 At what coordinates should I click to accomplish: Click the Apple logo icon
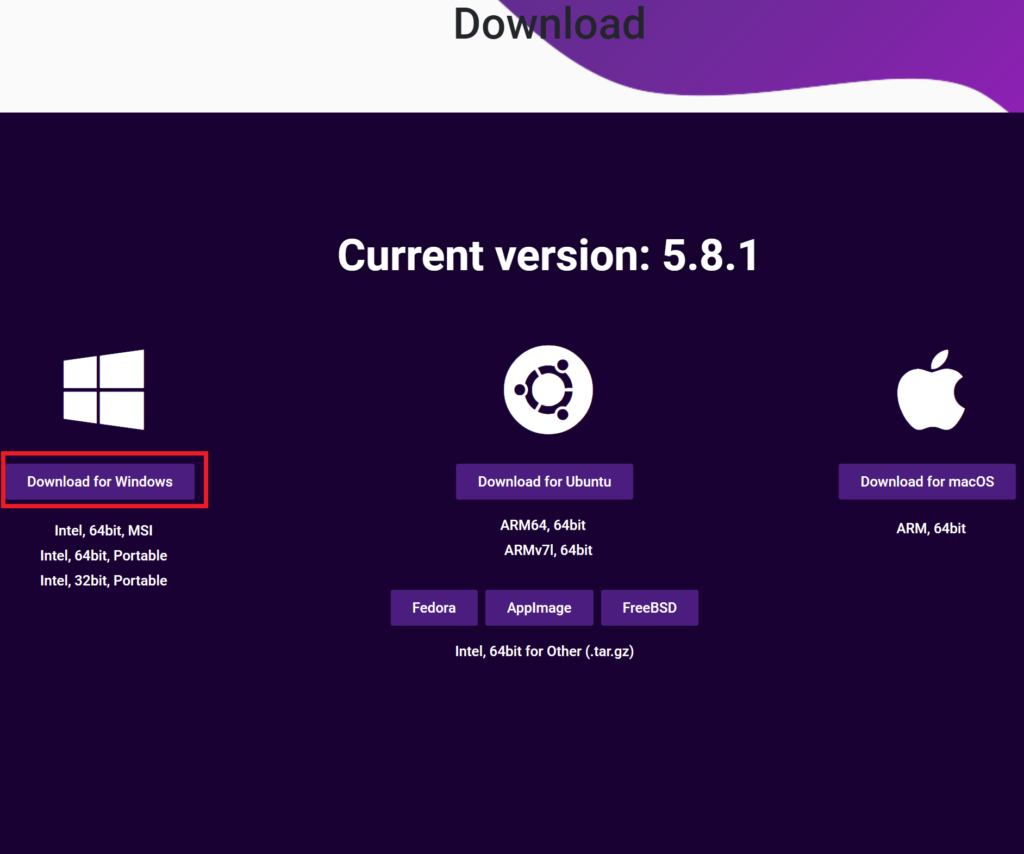931,390
